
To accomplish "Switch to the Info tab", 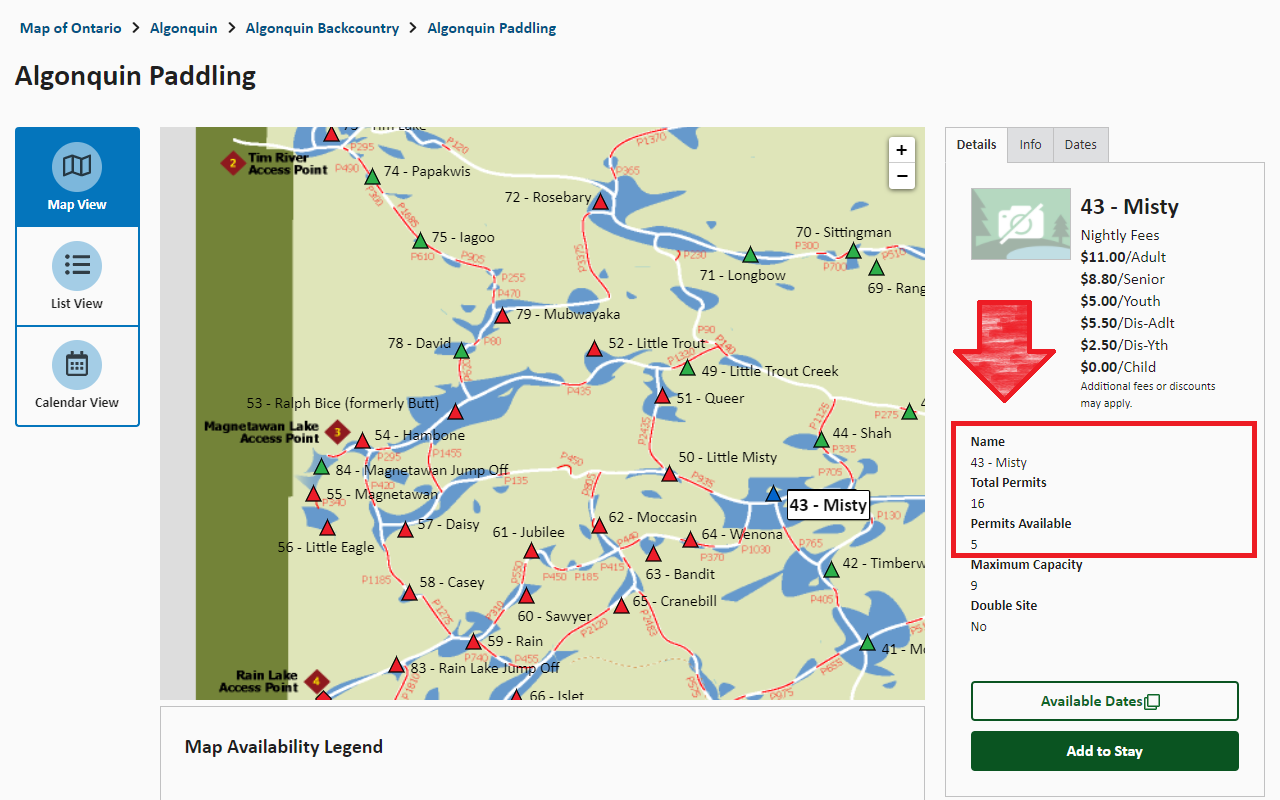I will tap(1030, 145).
